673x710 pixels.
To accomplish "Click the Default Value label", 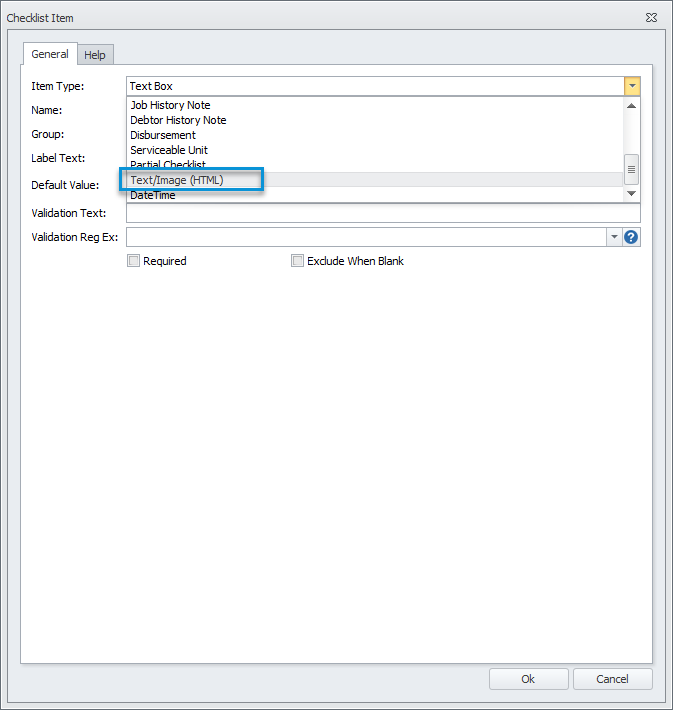I will click(65, 185).
